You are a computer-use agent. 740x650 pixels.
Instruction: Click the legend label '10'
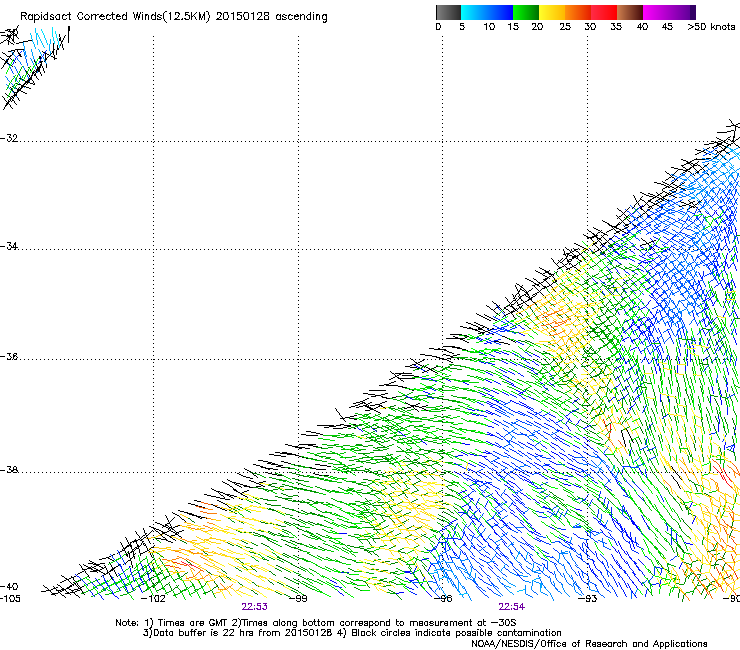[x=489, y=27]
